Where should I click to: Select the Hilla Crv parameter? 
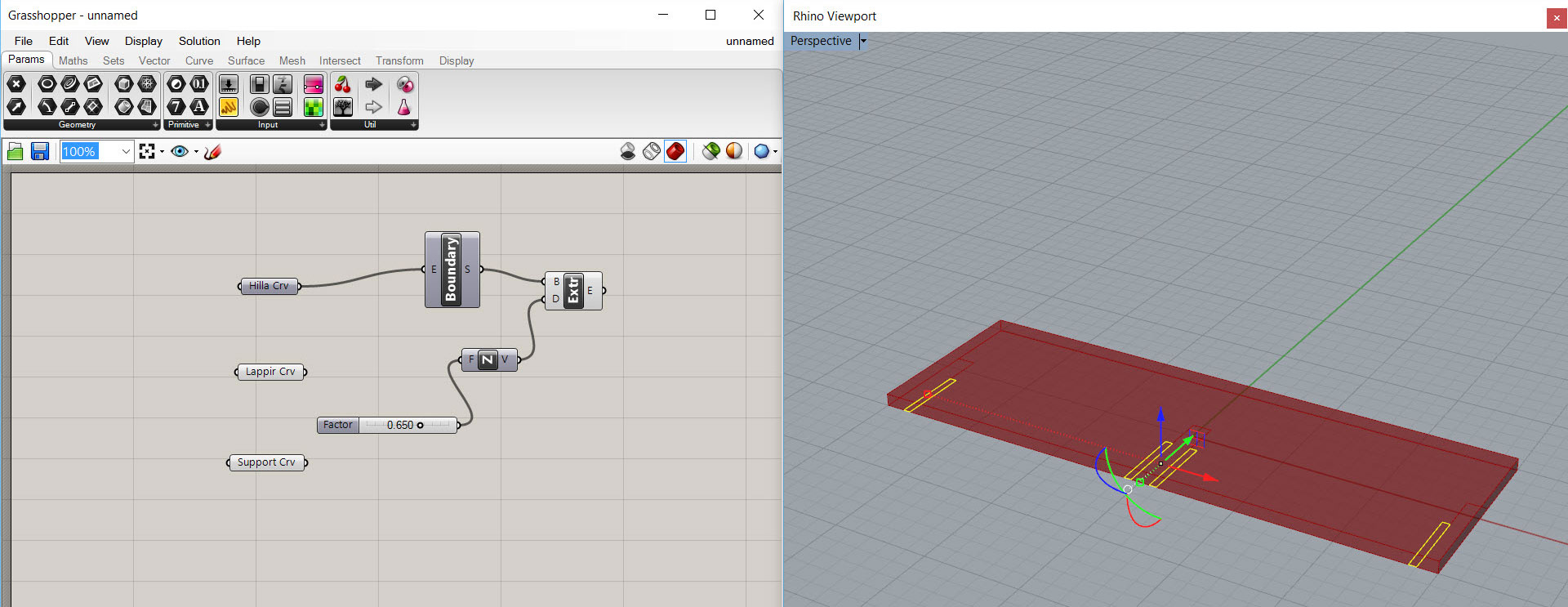(269, 286)
